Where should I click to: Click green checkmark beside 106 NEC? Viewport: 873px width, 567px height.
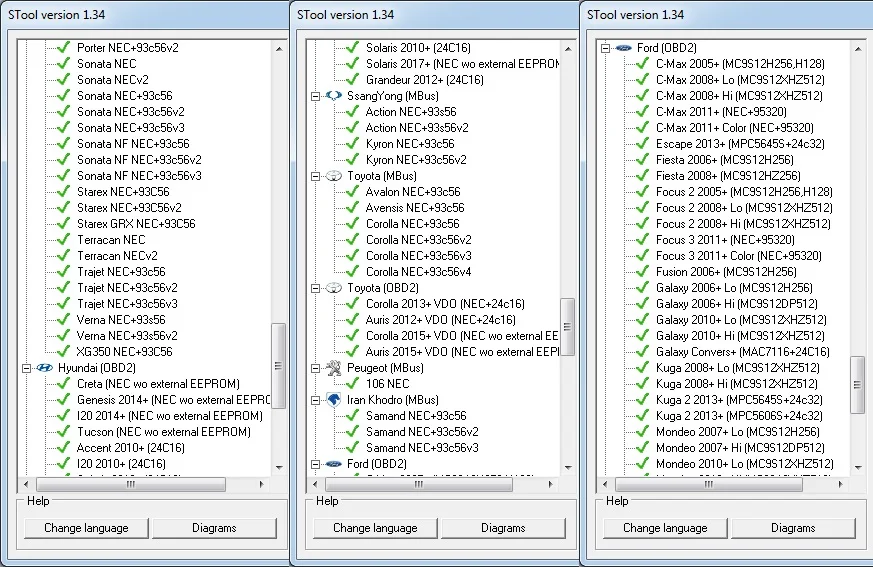pyautogui.click(x=352, y=384)
